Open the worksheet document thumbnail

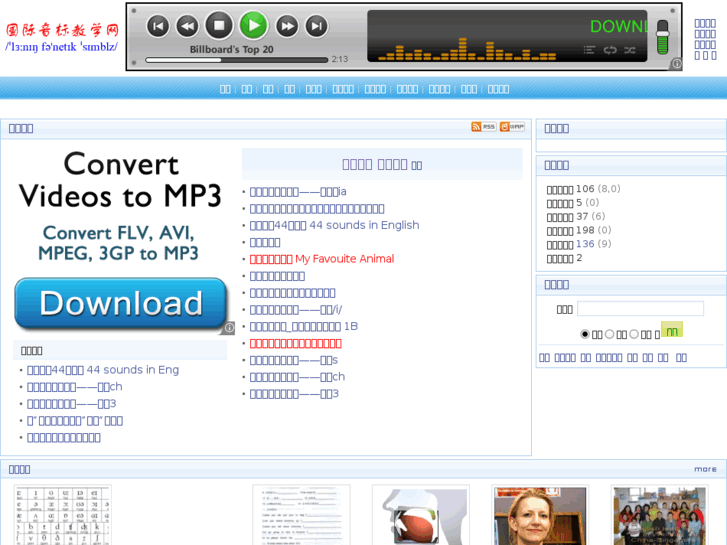(301, 515)
